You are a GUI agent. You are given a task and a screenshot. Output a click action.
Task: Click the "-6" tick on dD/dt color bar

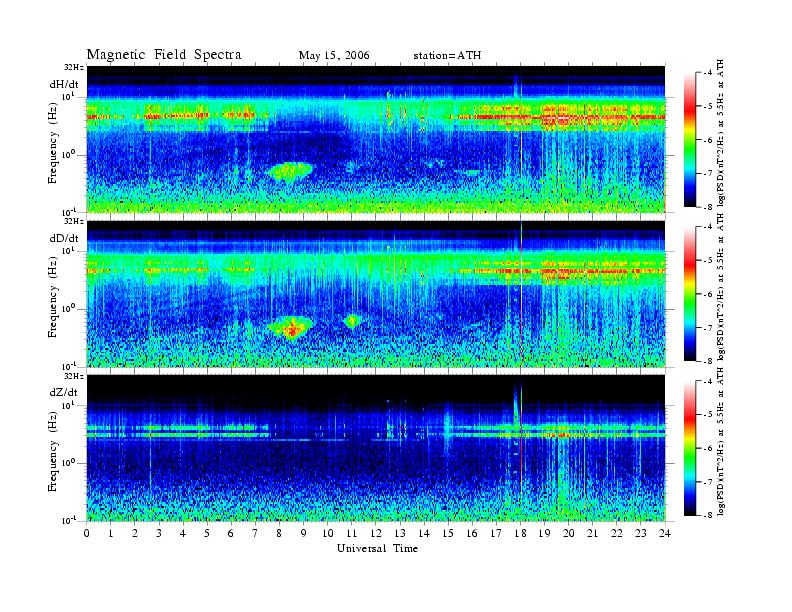(x=708, y=294)
